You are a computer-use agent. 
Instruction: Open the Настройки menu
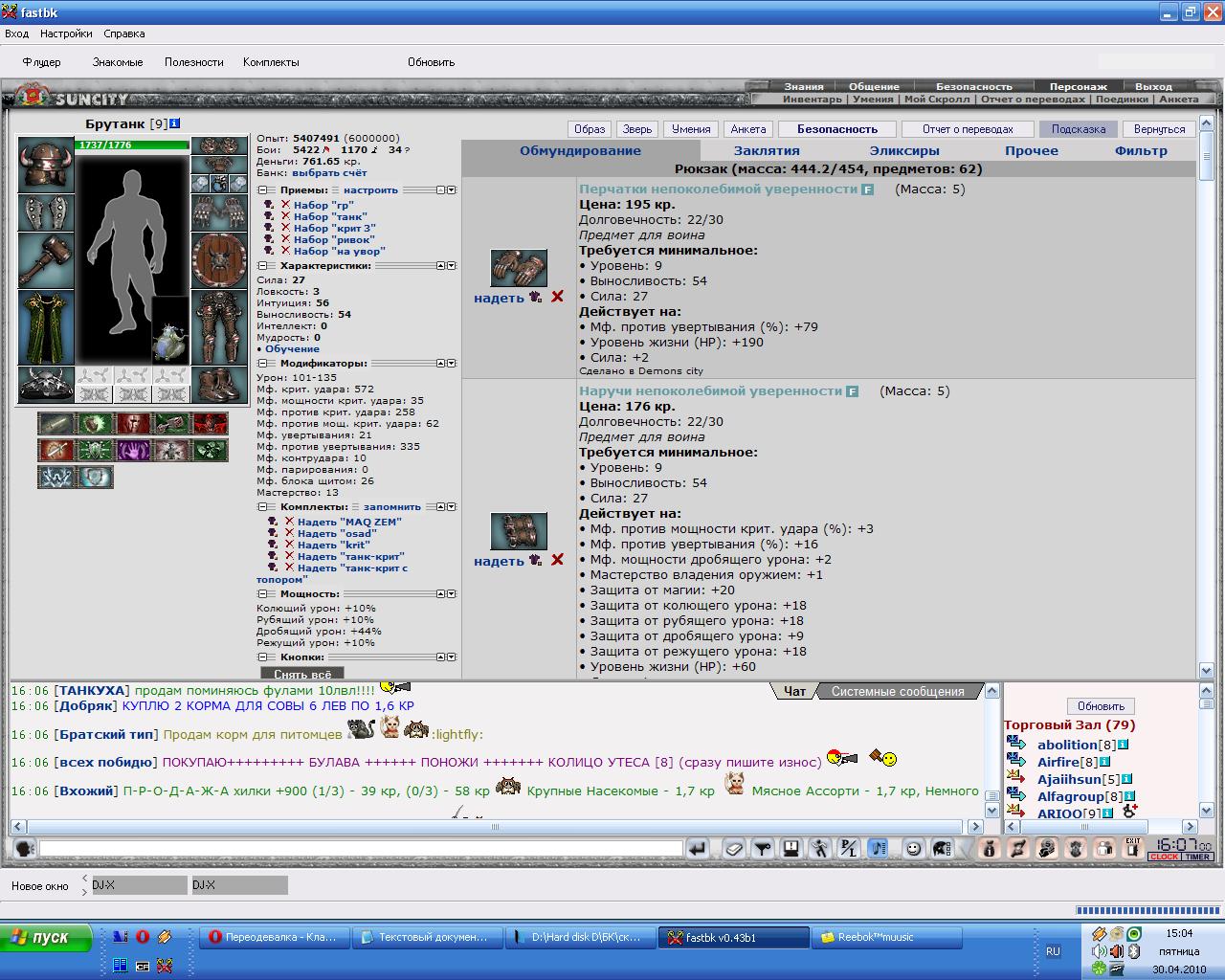click(x=66, y=33)
